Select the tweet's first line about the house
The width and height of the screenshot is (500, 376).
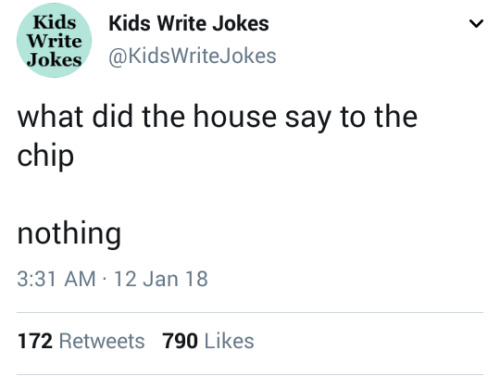click(x=217, y=117)
